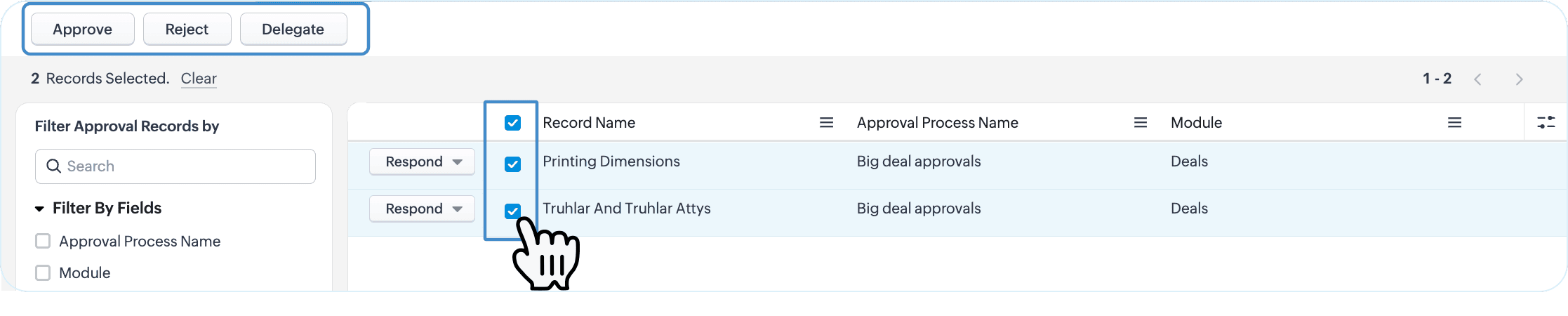The width and height of the screenshot is (1568, 316).
Task: Check the Module filter checkbox
Action: [x=43, y=272]
